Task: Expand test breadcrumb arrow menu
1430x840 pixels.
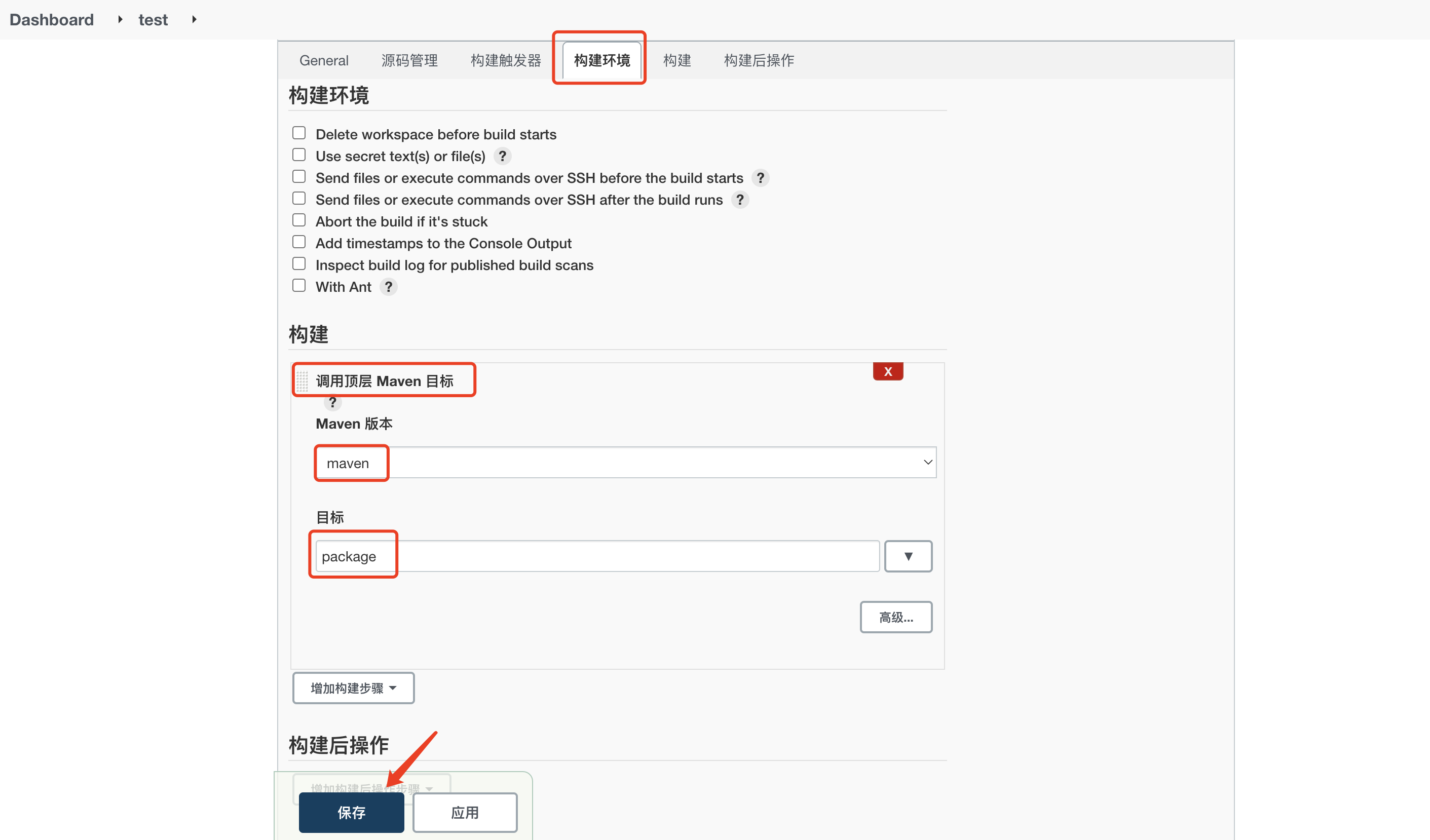Action: tap(194, 19)
